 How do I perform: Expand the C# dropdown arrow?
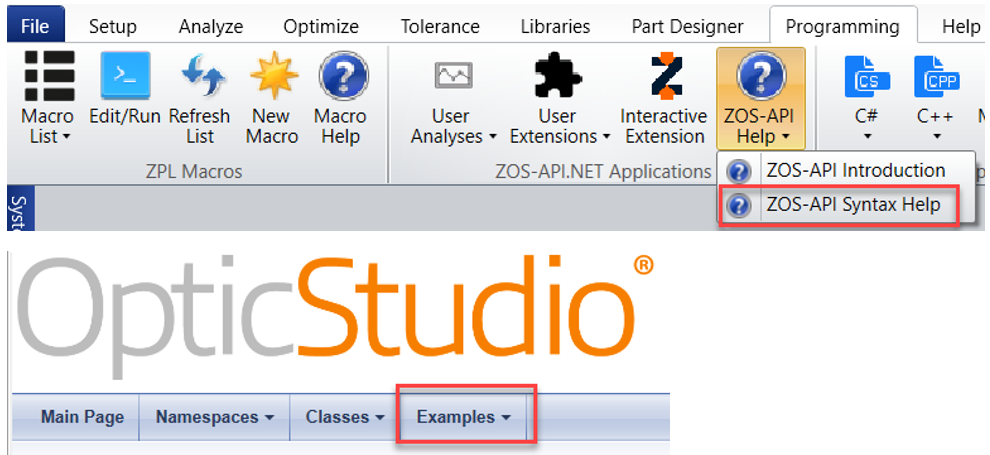point(867,137)
